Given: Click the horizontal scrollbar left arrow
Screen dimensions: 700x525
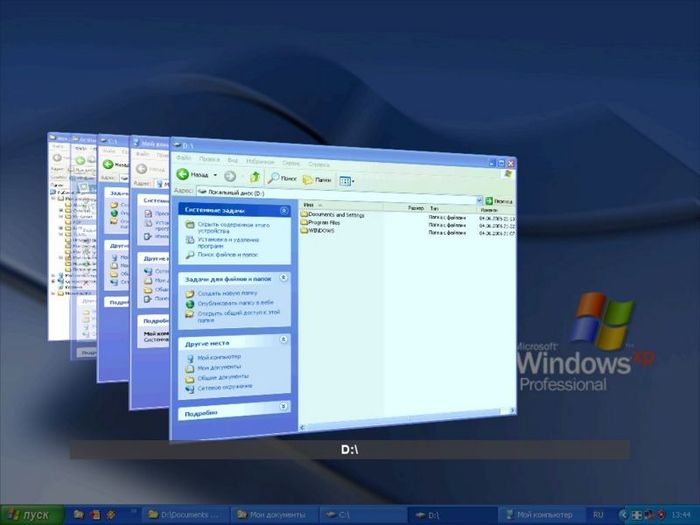Looking at the screenshot, I should [302, 428].
